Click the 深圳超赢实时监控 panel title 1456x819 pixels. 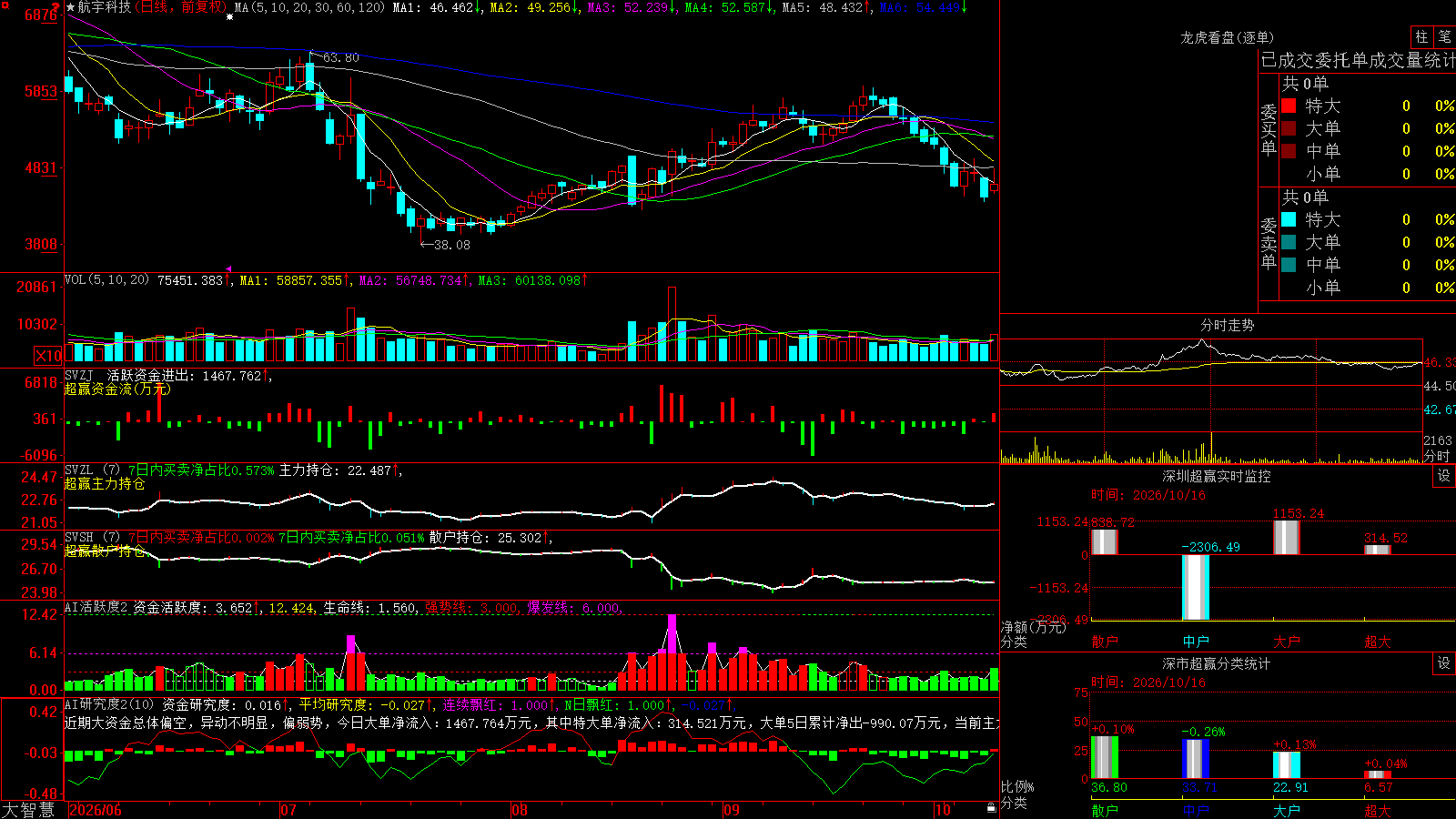1216,476
